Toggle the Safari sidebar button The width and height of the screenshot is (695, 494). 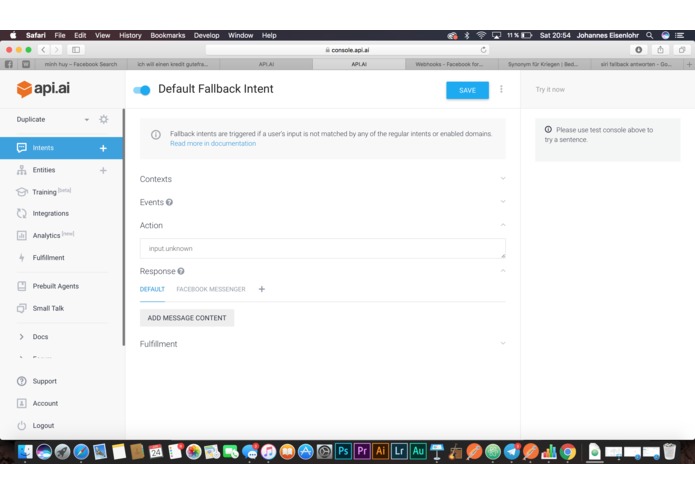[x=76, y=50]
